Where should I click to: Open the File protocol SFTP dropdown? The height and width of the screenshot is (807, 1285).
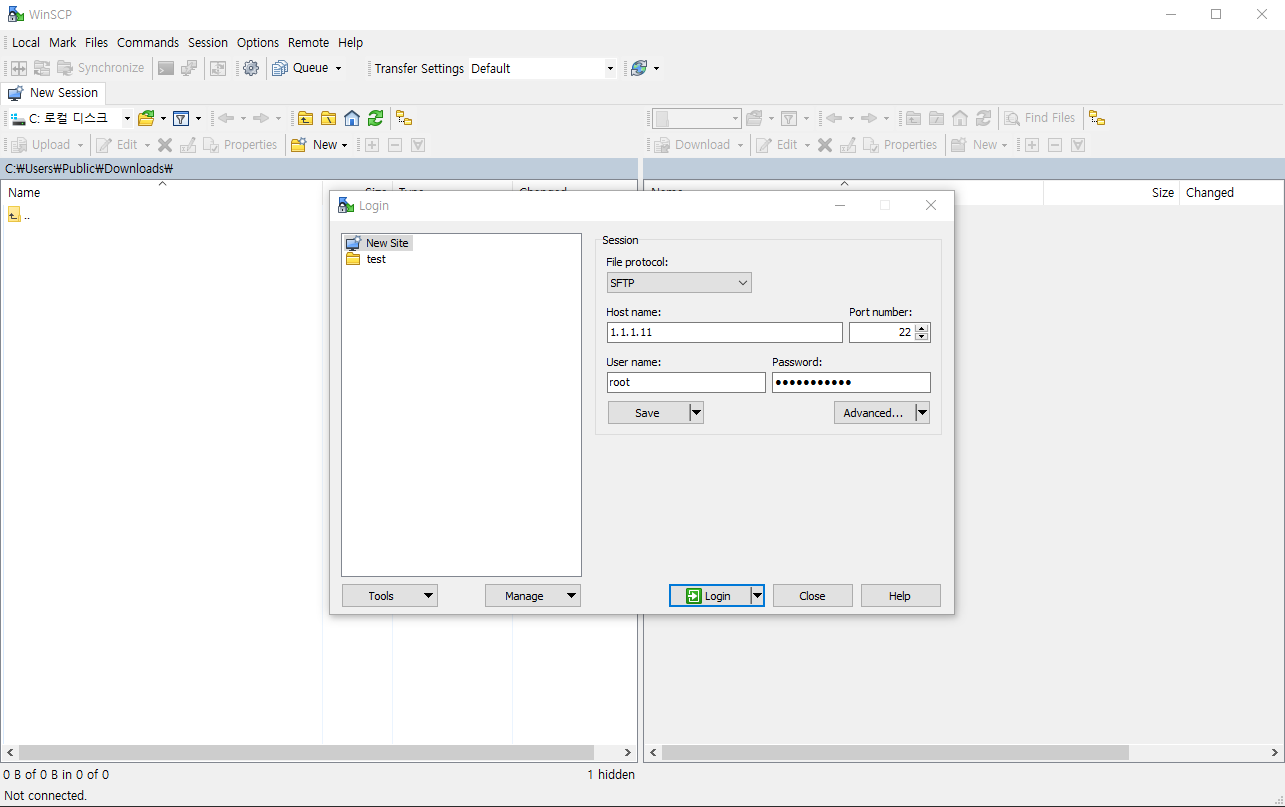[x=679, y=283]
